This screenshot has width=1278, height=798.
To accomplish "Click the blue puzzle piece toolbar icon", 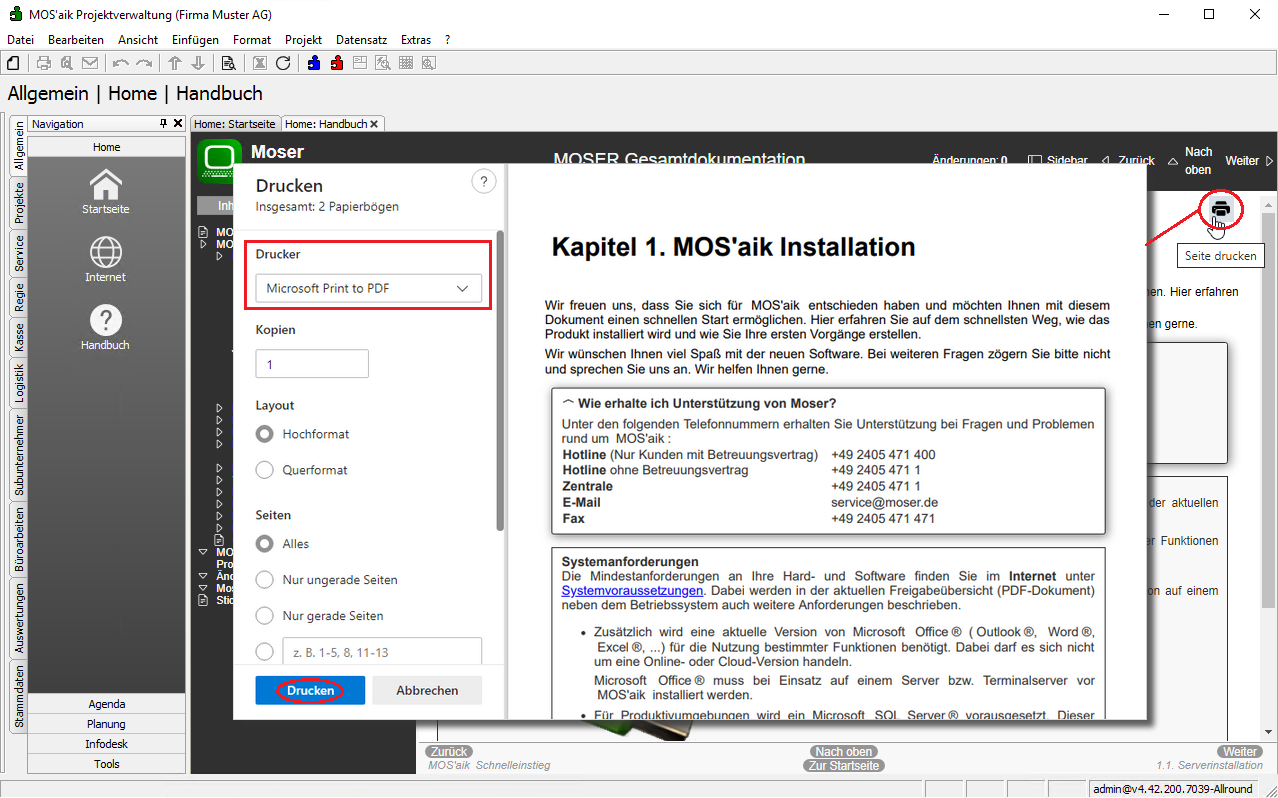I will pos(315,63).
